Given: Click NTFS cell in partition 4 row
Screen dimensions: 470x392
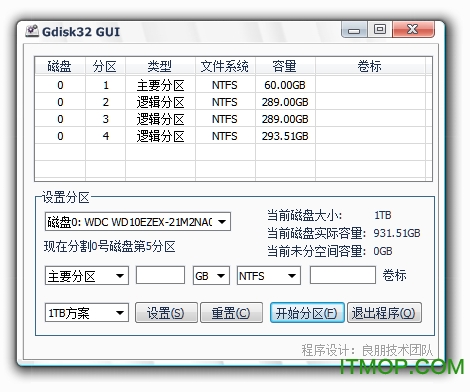Looking at the screenshot, I should coord(225,136).
